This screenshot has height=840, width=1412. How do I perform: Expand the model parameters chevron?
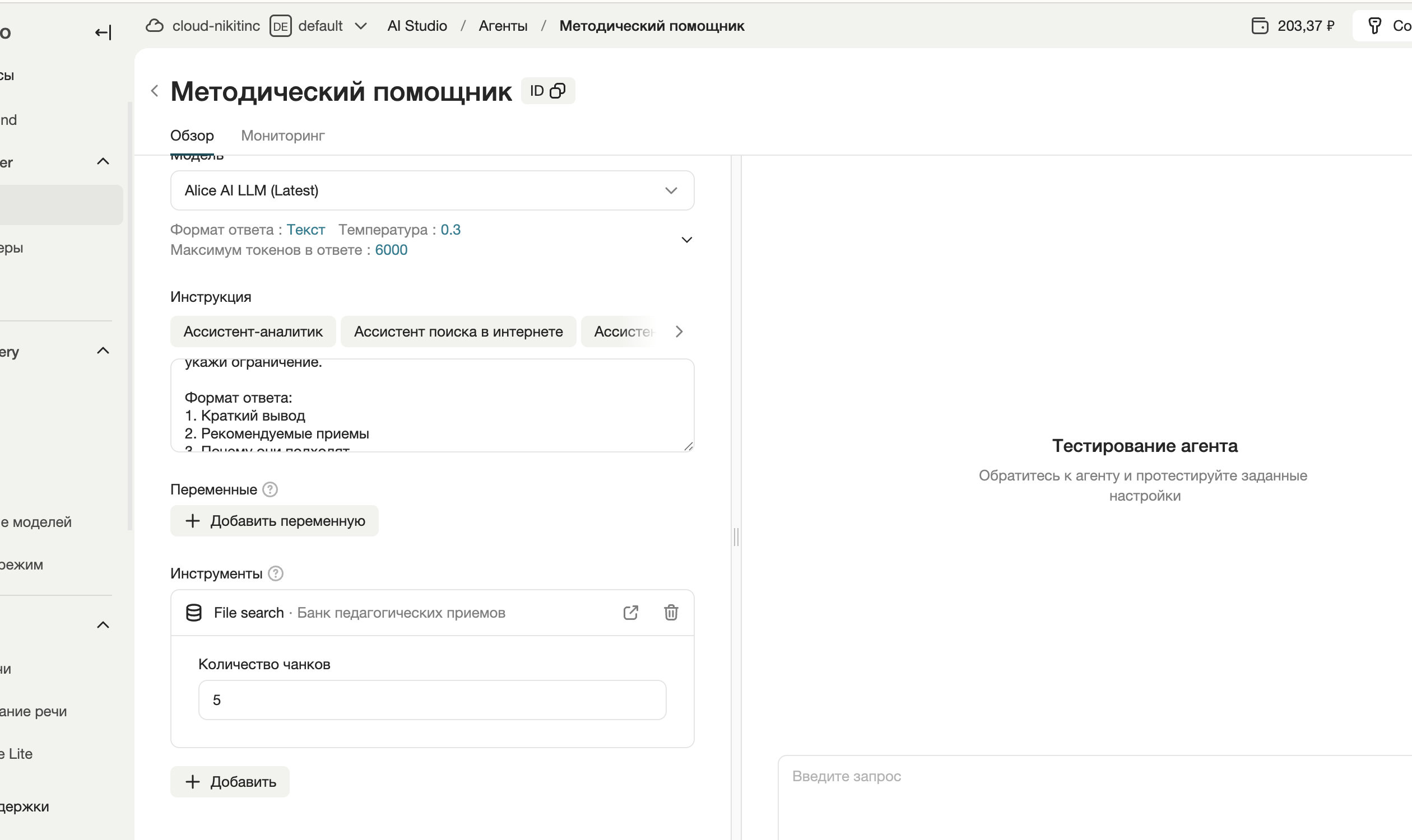coord(686,240)
